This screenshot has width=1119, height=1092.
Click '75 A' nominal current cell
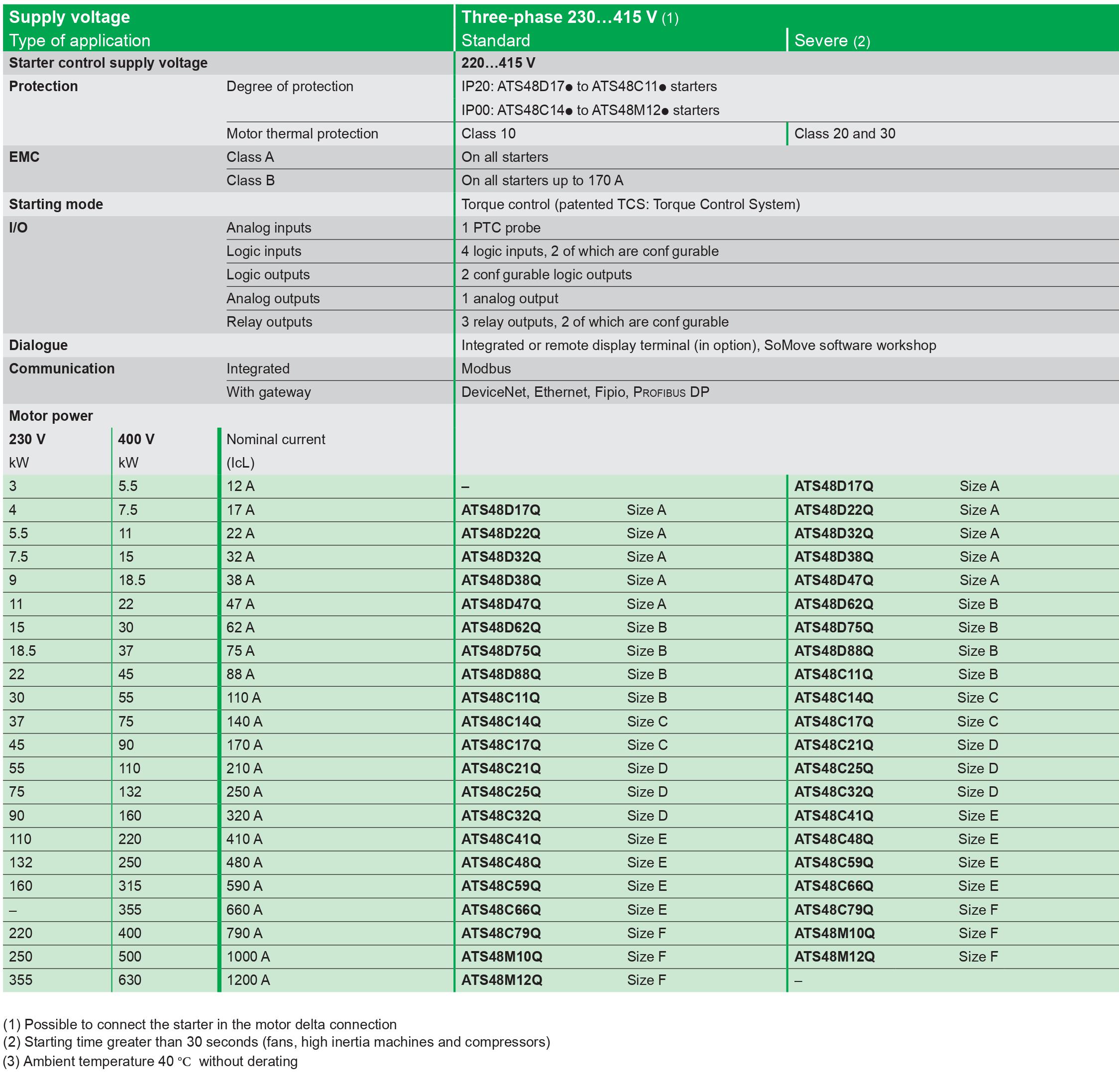[x=240, y=651]
